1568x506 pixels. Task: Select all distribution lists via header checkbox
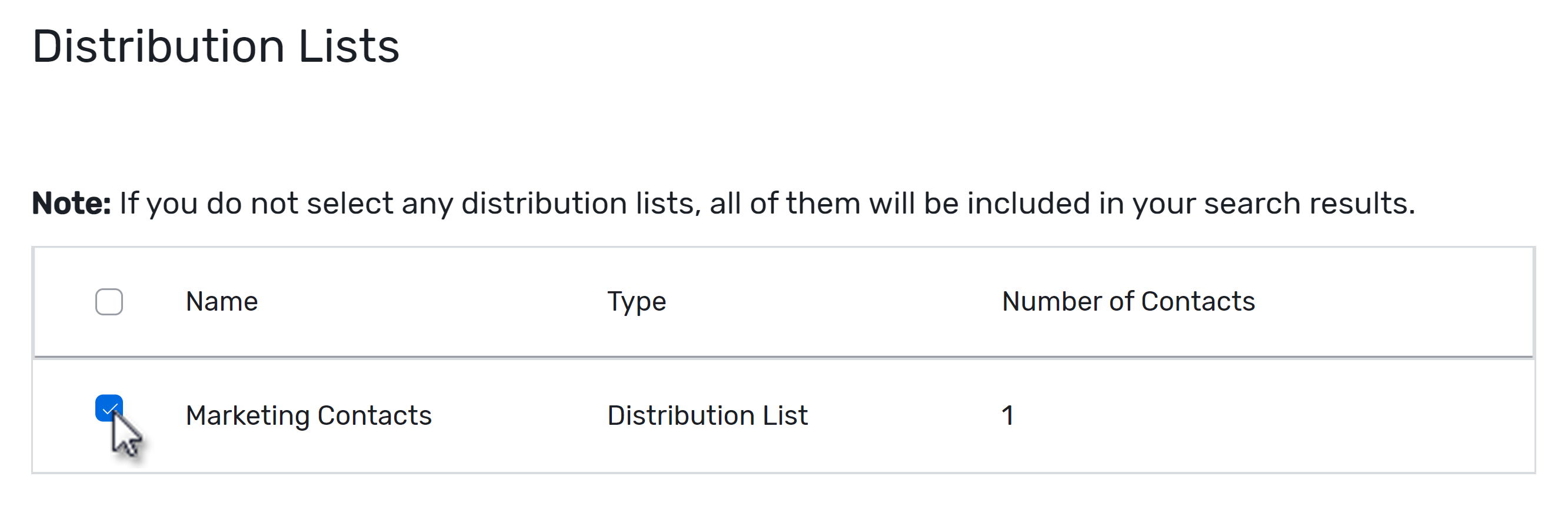point(109,301)
